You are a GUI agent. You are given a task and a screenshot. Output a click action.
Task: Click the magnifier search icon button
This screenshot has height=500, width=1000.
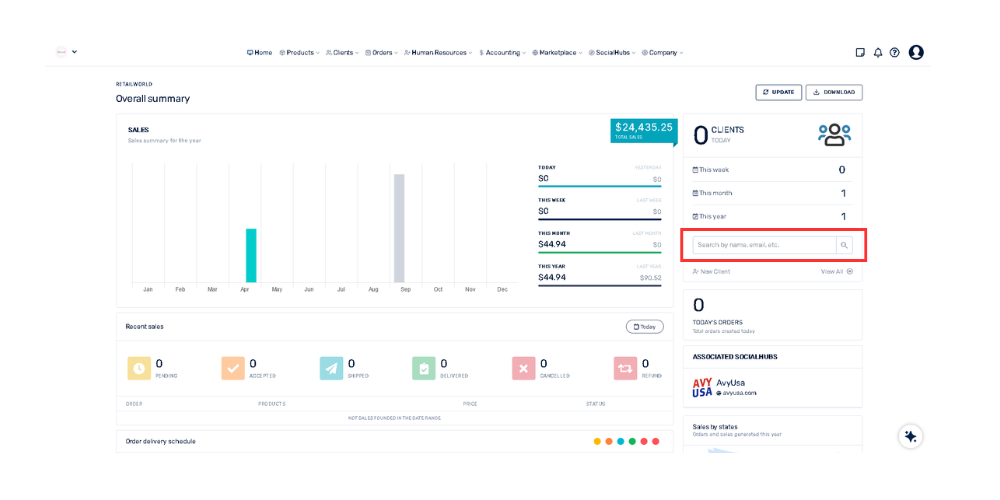(x=844, y=245)
